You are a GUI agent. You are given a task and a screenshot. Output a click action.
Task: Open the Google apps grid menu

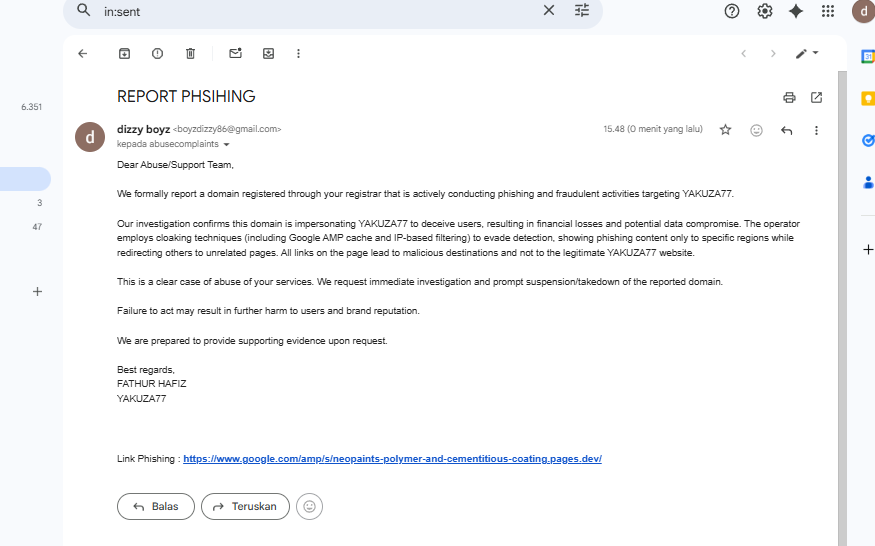coord(828,11)
